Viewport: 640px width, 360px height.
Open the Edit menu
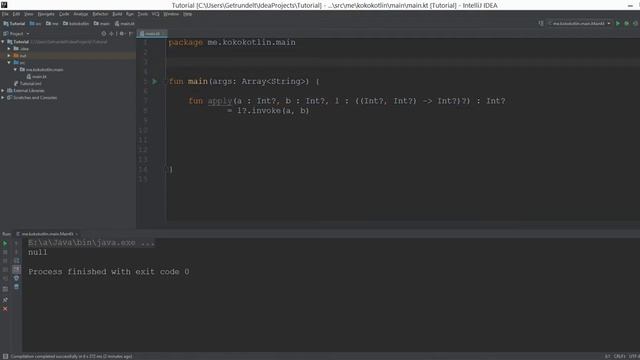click(x=16, y=14)
